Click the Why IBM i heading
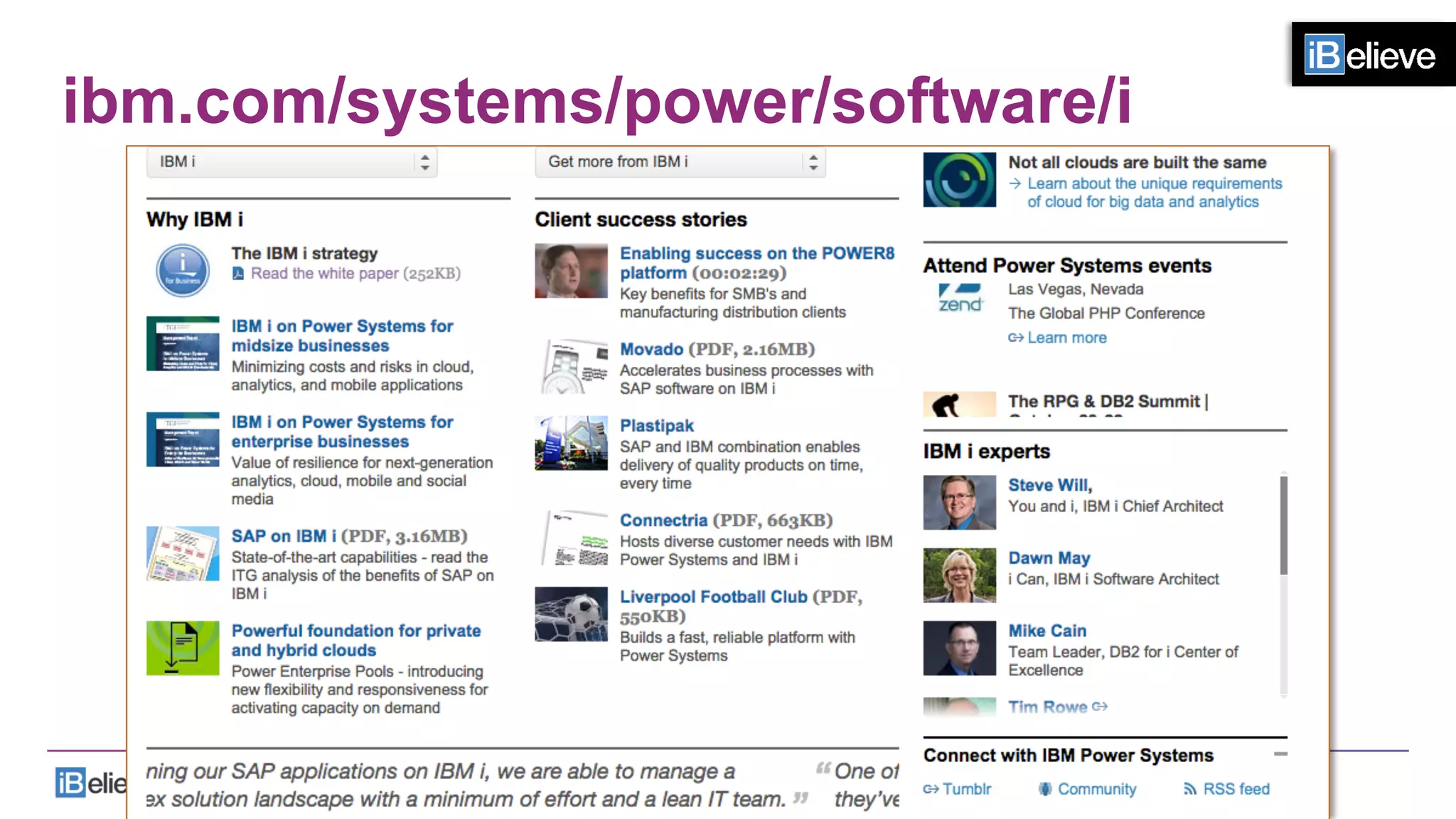Viewport: 1456px width, 819px height. (x=195, y=220)
